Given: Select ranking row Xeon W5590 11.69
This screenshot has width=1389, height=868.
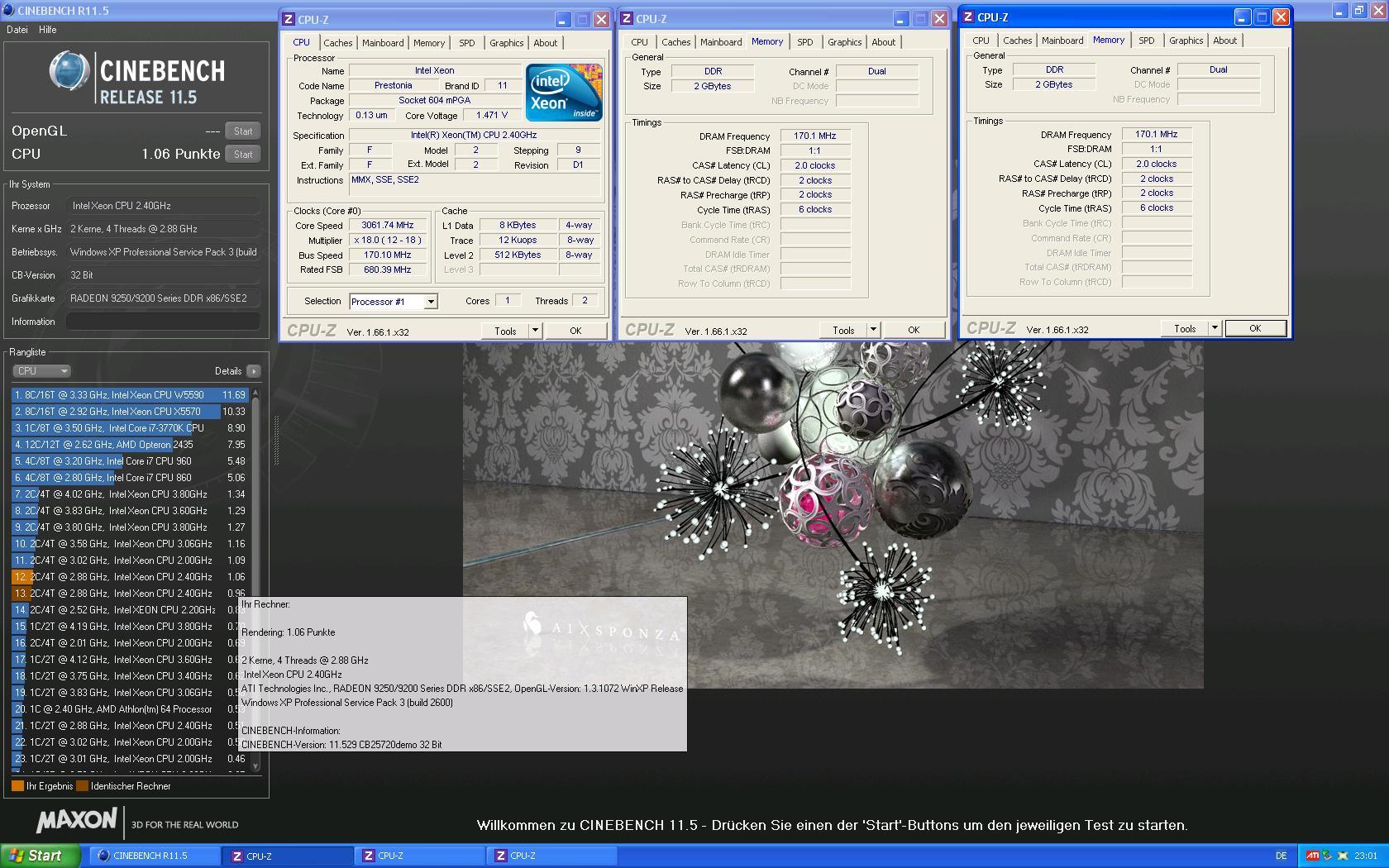Looking at the screenshot, I should (130, 395).
